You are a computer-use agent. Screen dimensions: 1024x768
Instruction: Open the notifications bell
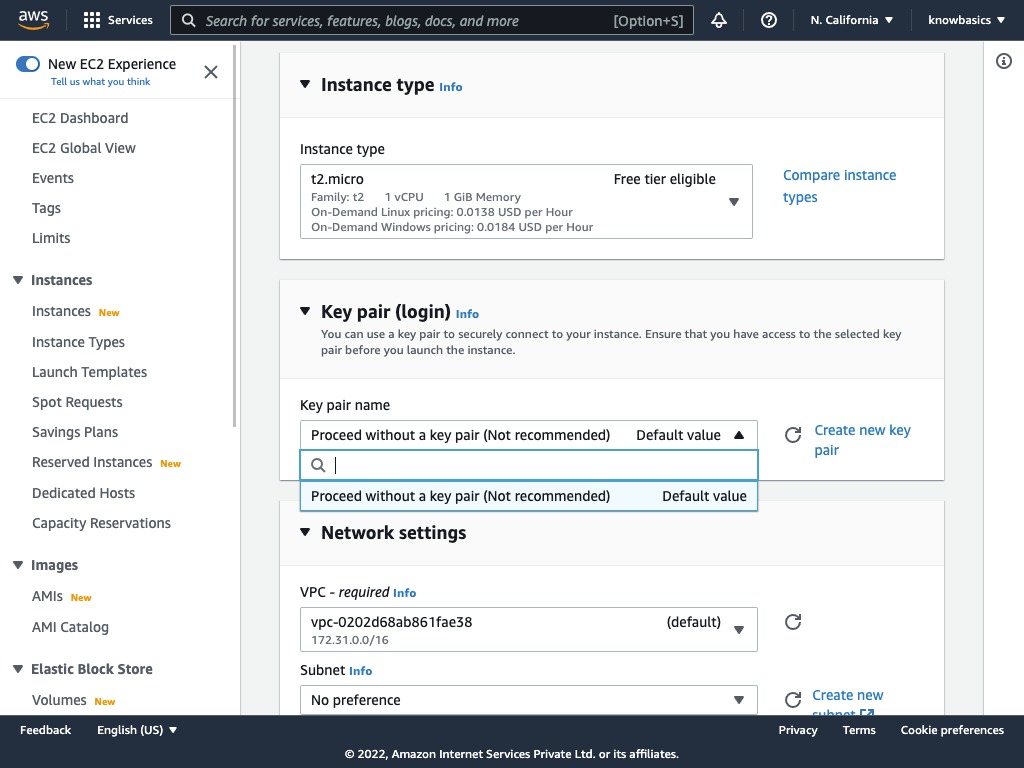point(718,20)
